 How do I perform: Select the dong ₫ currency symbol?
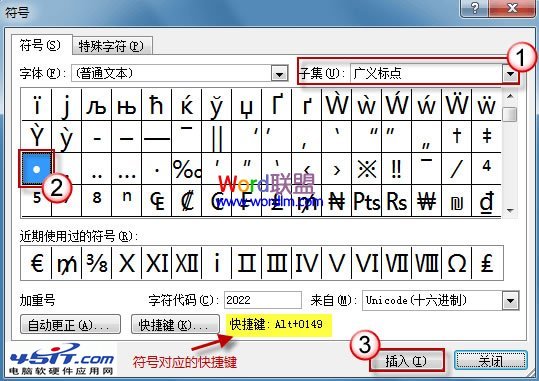[486, 200]
